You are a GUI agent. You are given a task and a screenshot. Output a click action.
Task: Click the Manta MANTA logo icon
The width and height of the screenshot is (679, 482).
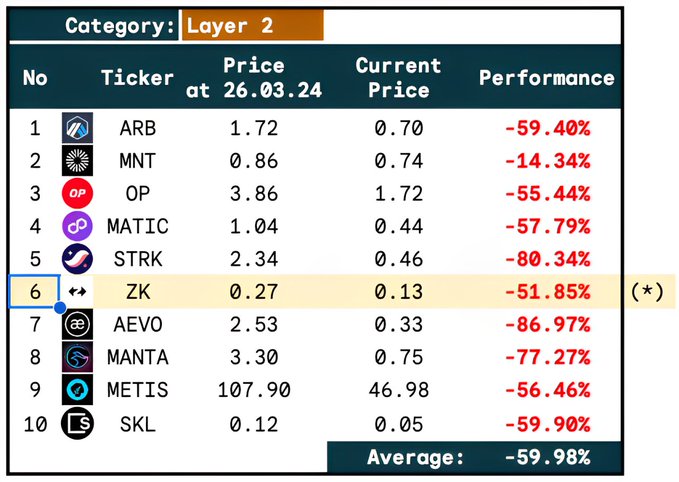77,357
